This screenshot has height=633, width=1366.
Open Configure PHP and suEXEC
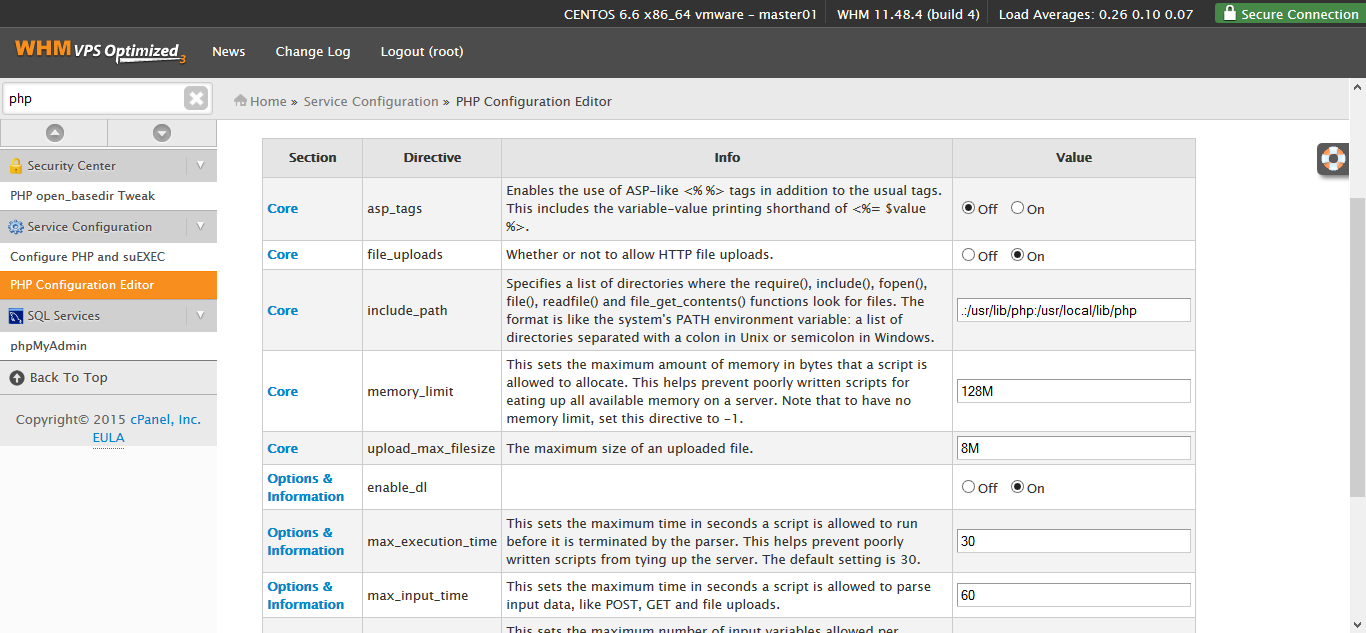coord(88,257)
